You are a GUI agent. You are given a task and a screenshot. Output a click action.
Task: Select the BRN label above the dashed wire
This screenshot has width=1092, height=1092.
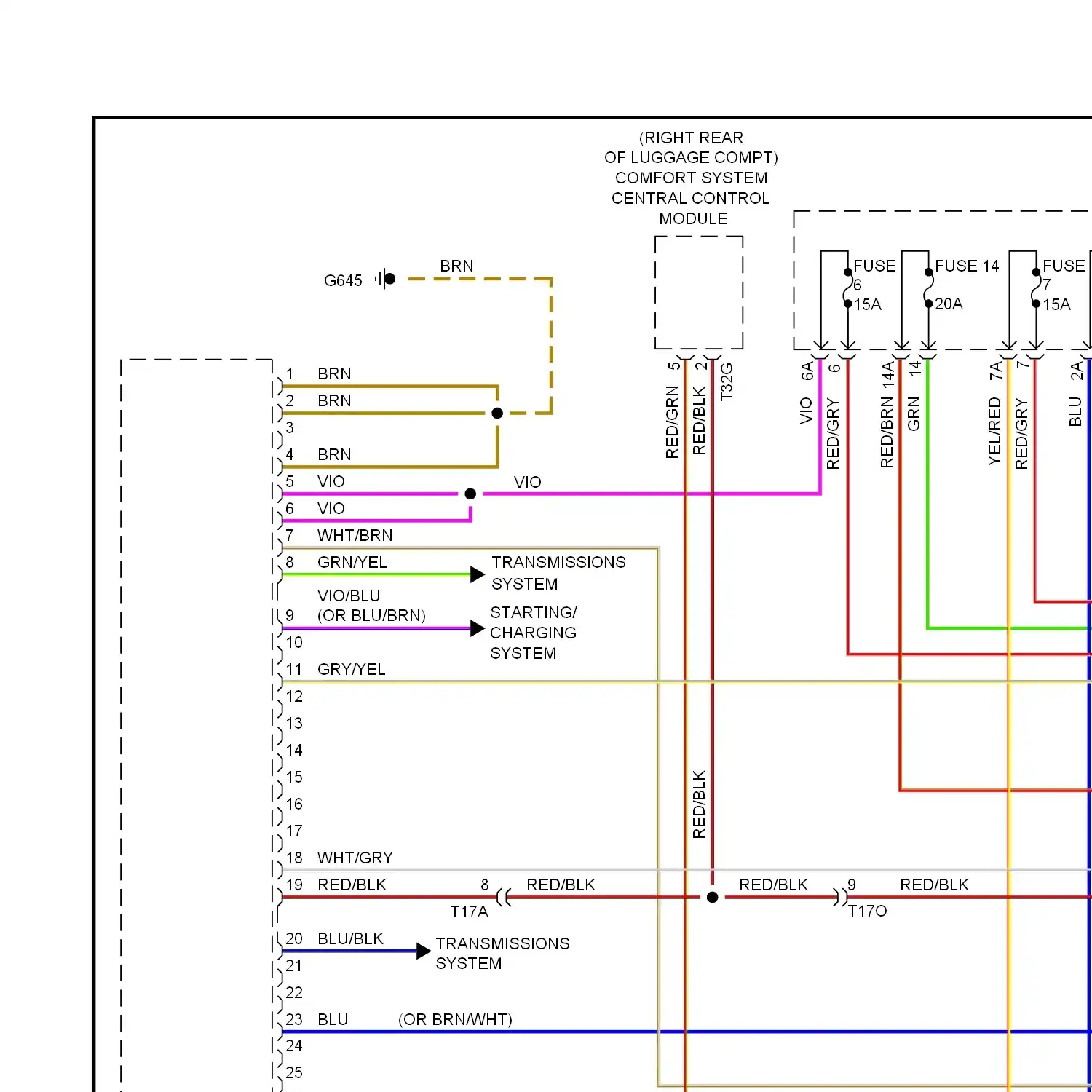456,266
